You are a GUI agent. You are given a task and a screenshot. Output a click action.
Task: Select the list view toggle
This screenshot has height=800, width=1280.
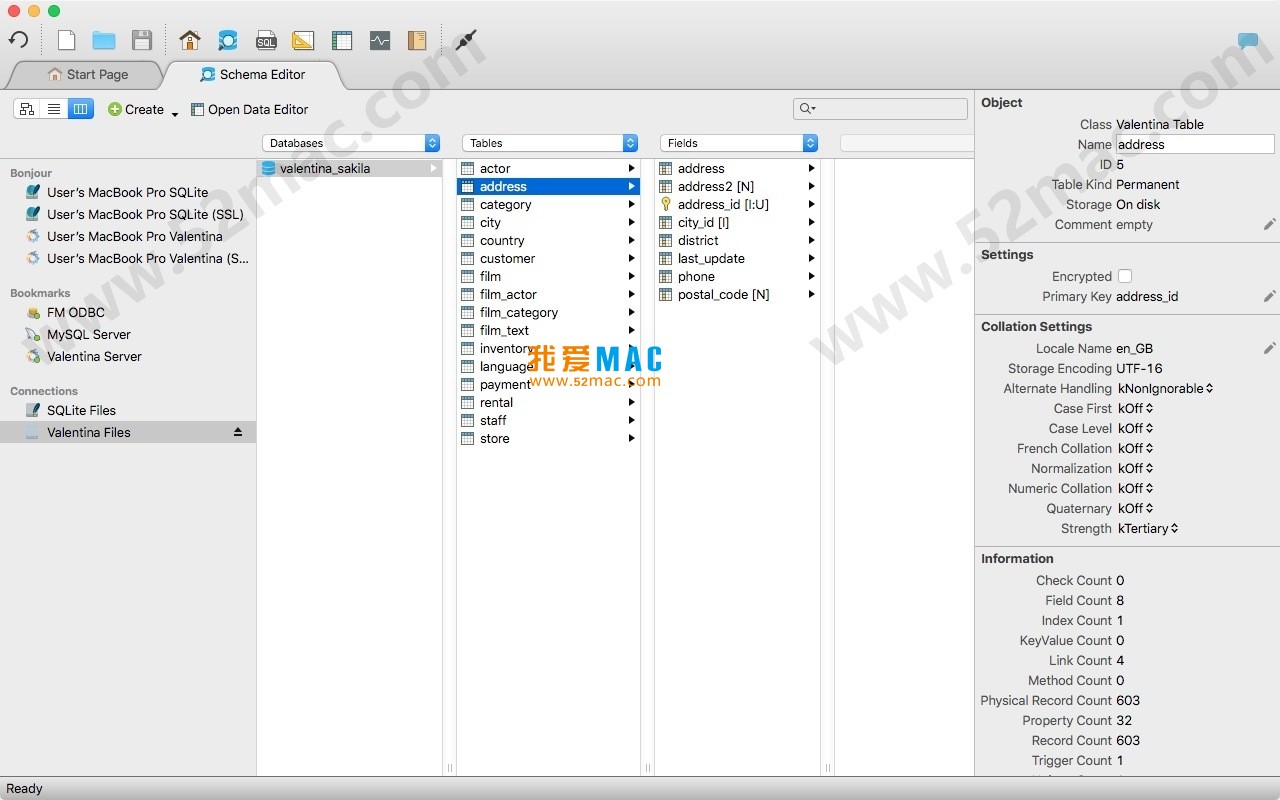click(54, 108)
